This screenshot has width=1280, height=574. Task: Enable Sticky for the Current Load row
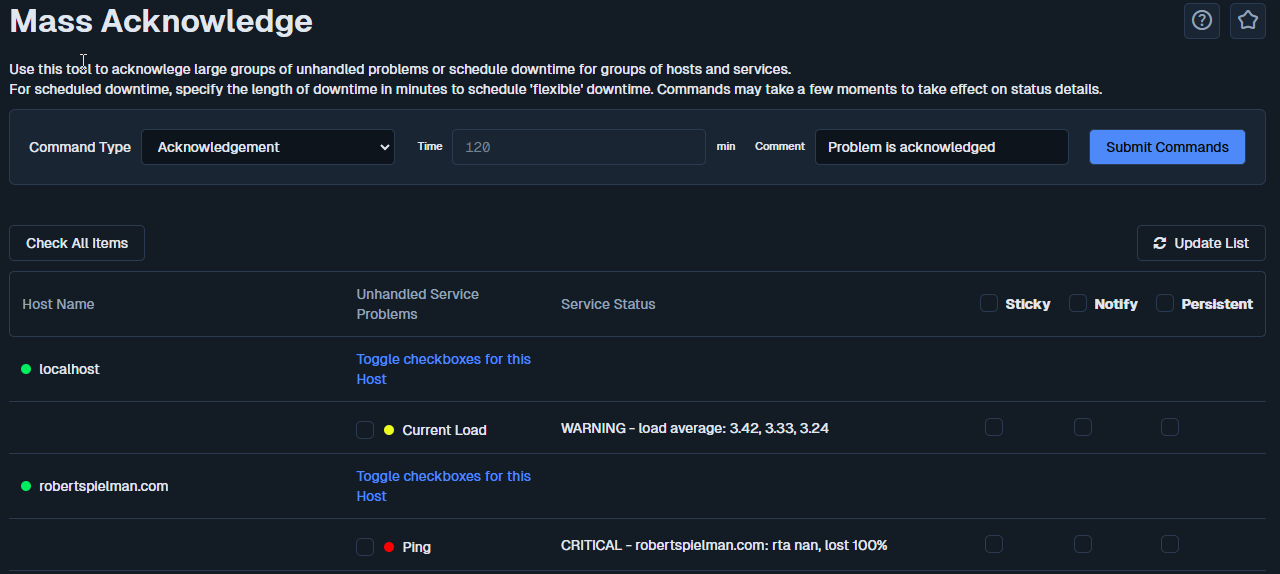(993, 427)
